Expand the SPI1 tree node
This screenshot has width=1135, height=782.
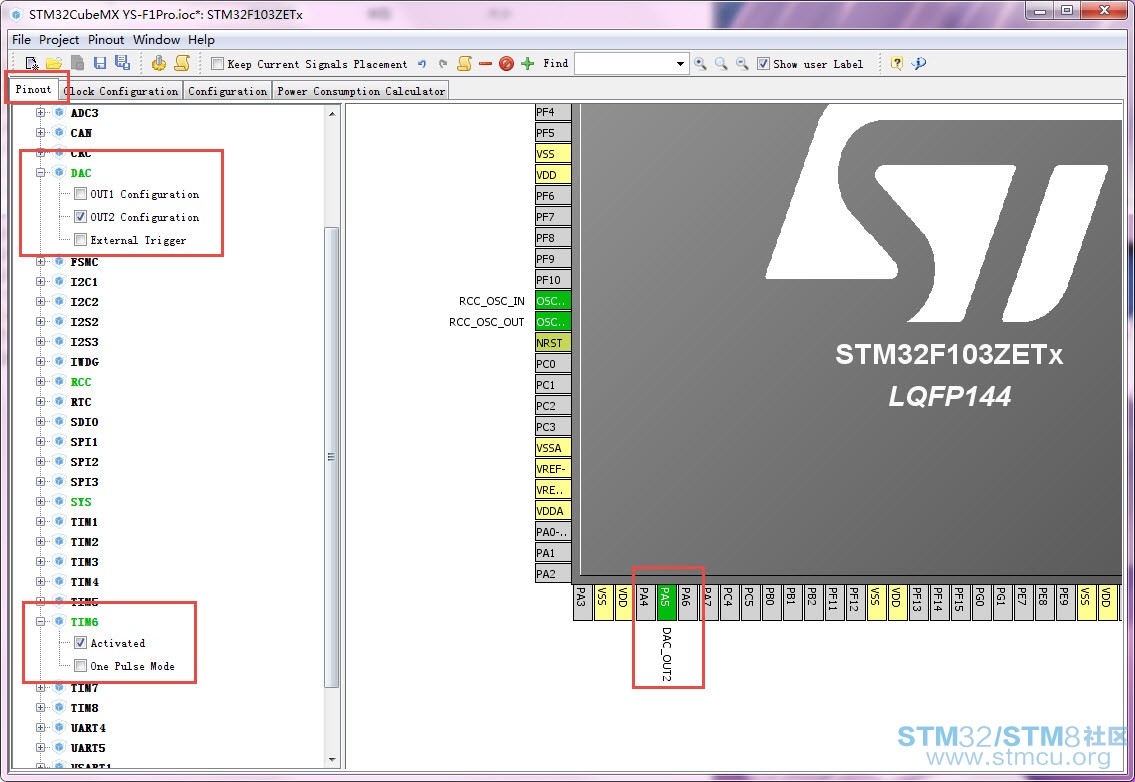[x=41, y=442]
